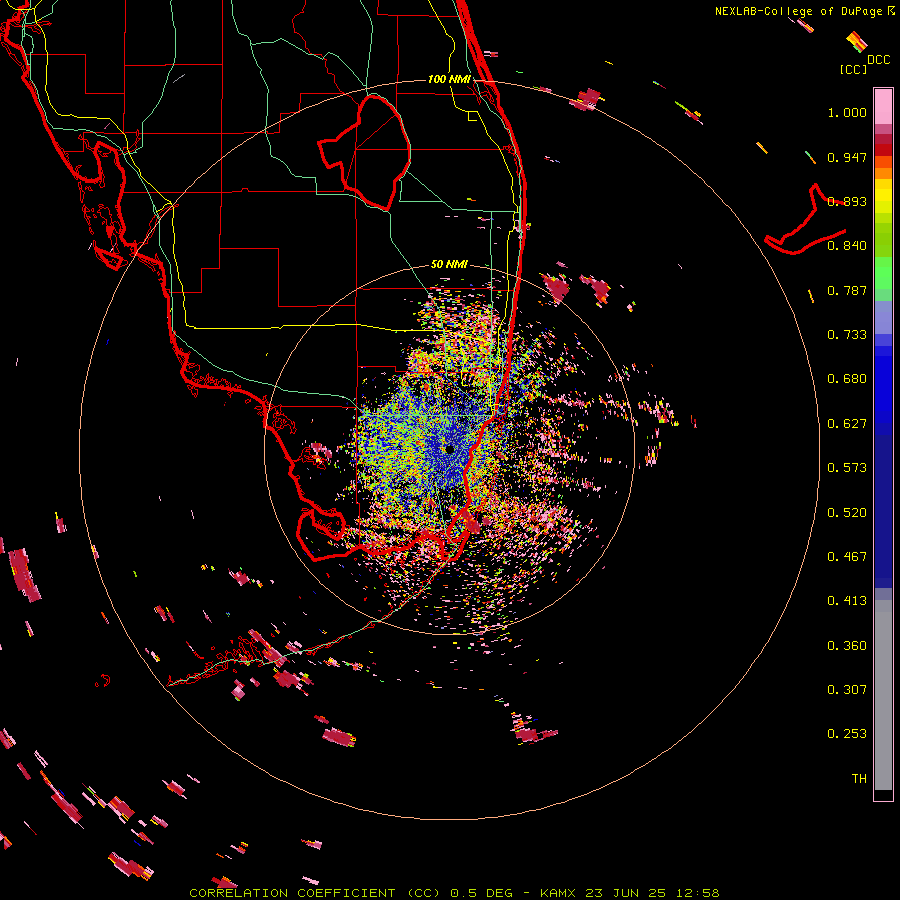Click the TH label at the scale bottom
Screen dimensions: 900x900
coord(859,779)
